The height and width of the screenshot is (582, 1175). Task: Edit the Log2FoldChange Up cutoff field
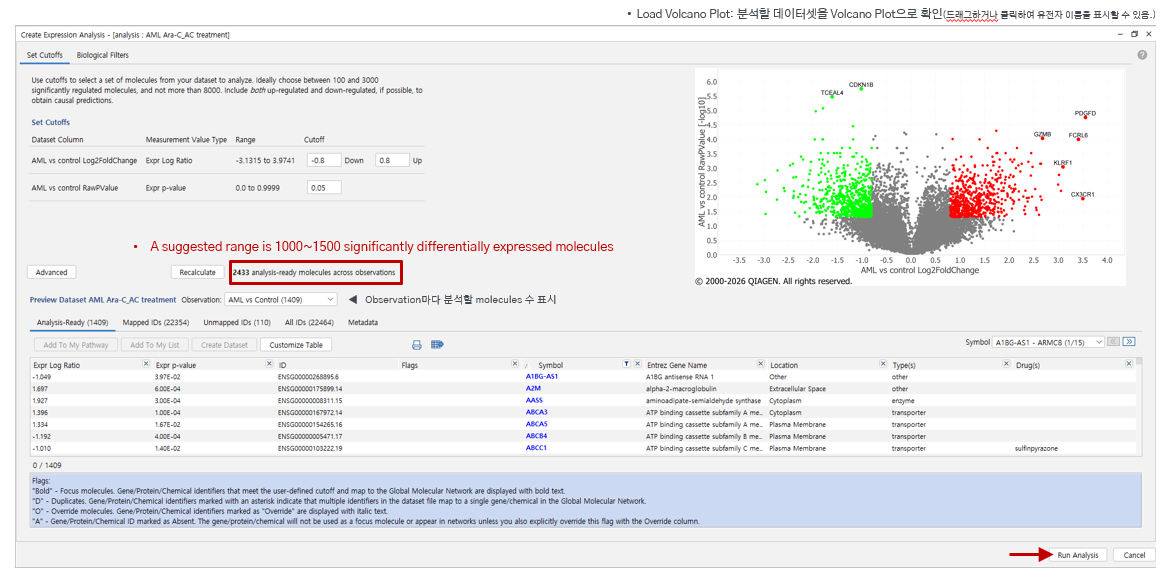click(393, 160)
